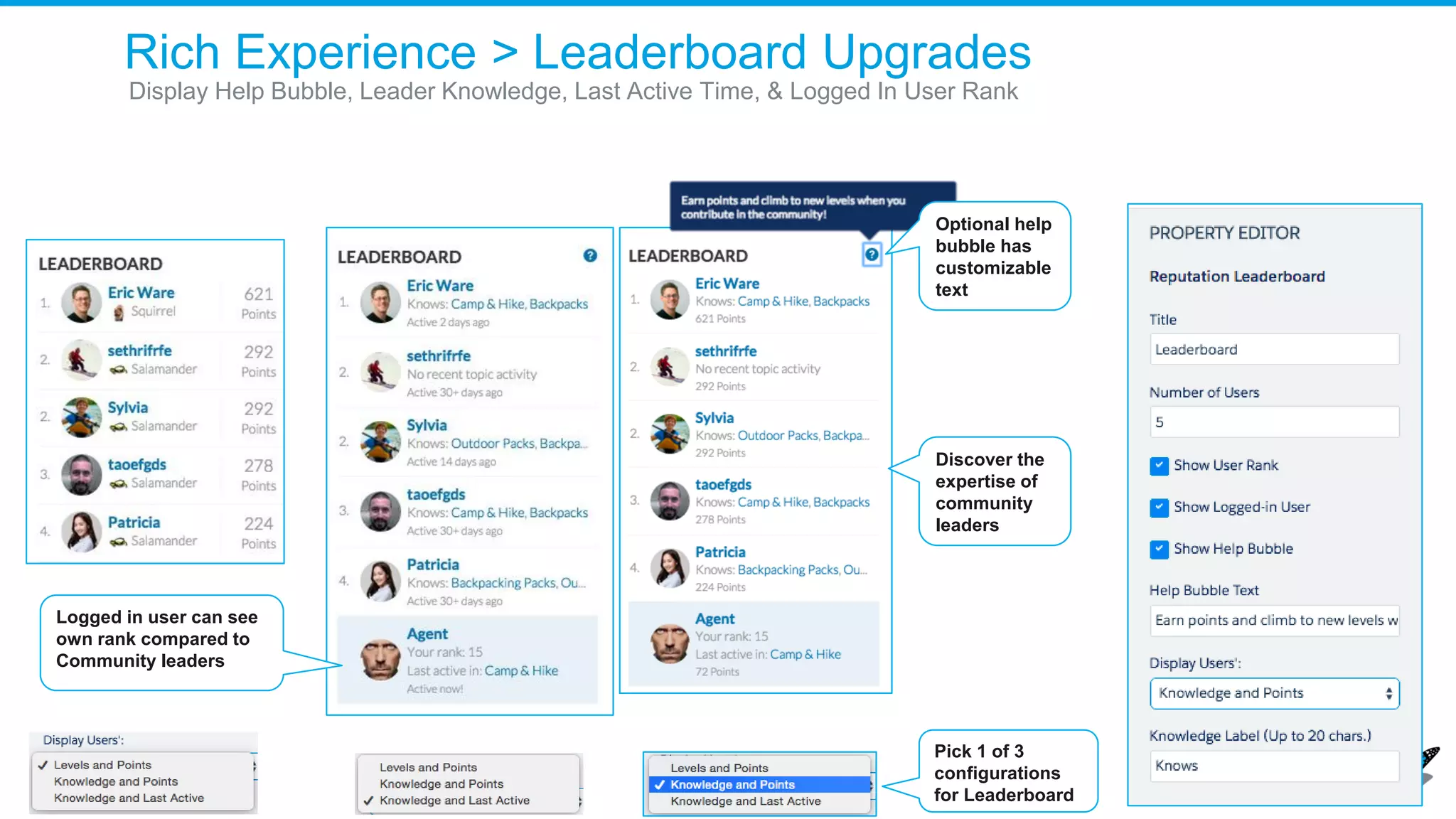The width and height of the screenshot is (1456, 819).
Task: Select Knowledge and Last Active in the bottom-left menu
Action: (x=144, y=798)
